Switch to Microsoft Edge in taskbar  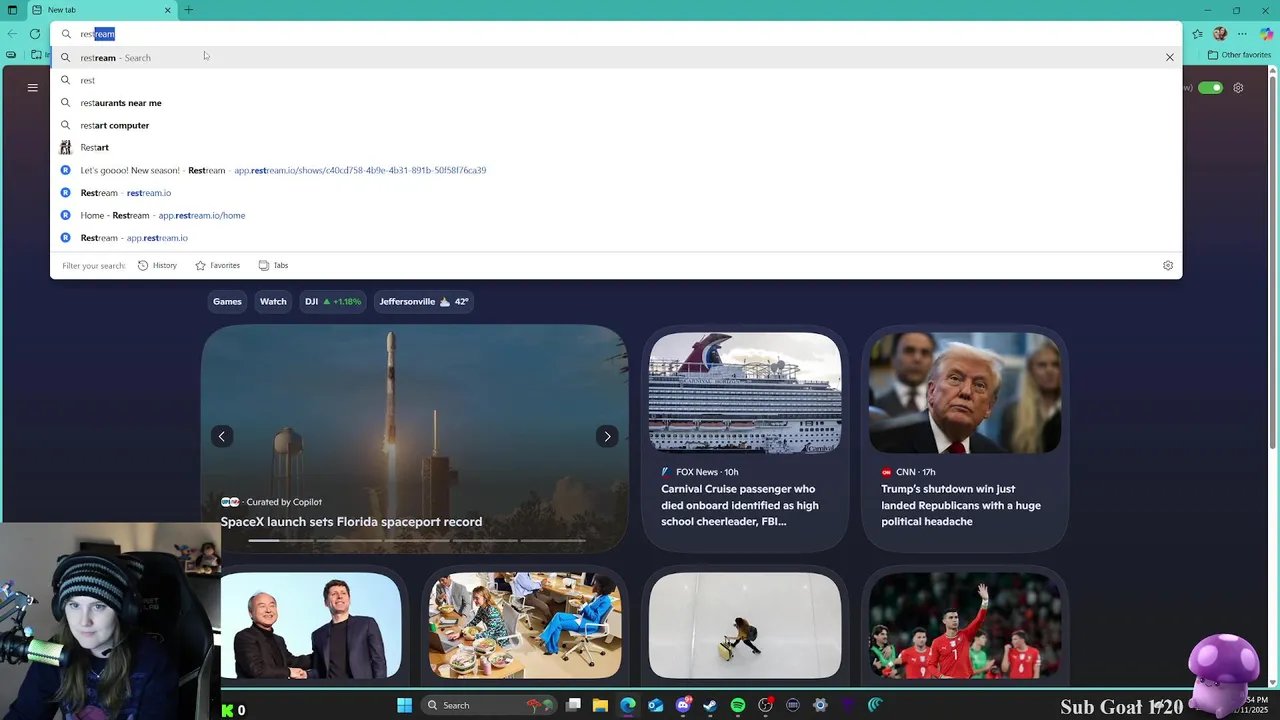[628, 705]
